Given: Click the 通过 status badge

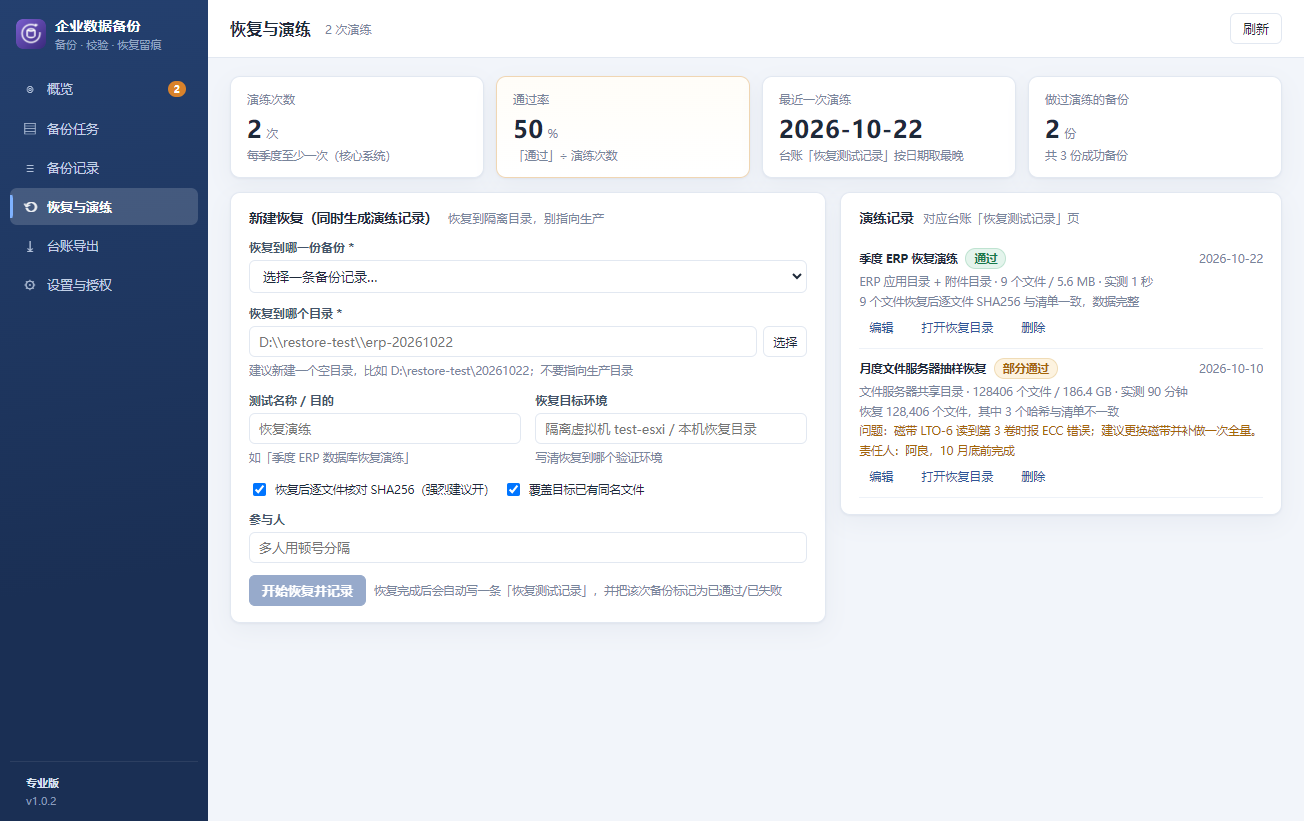Looking at the screenshot, I should click(x=986, y=258).
